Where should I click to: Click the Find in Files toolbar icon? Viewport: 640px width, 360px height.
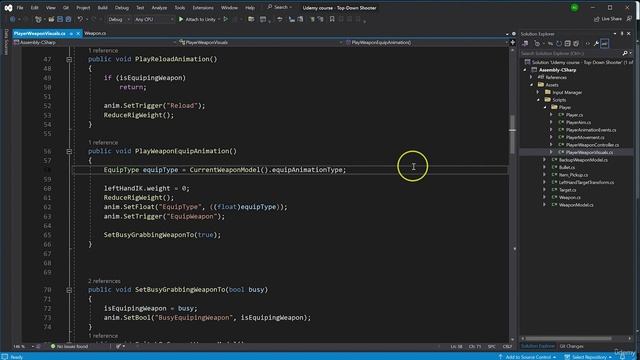pos(251,19)
